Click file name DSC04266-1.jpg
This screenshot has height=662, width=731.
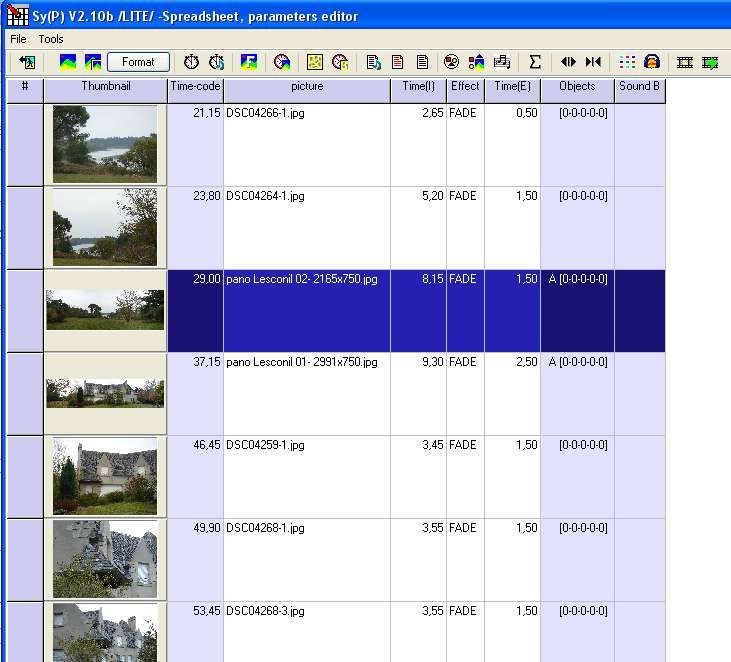point(265,113)
